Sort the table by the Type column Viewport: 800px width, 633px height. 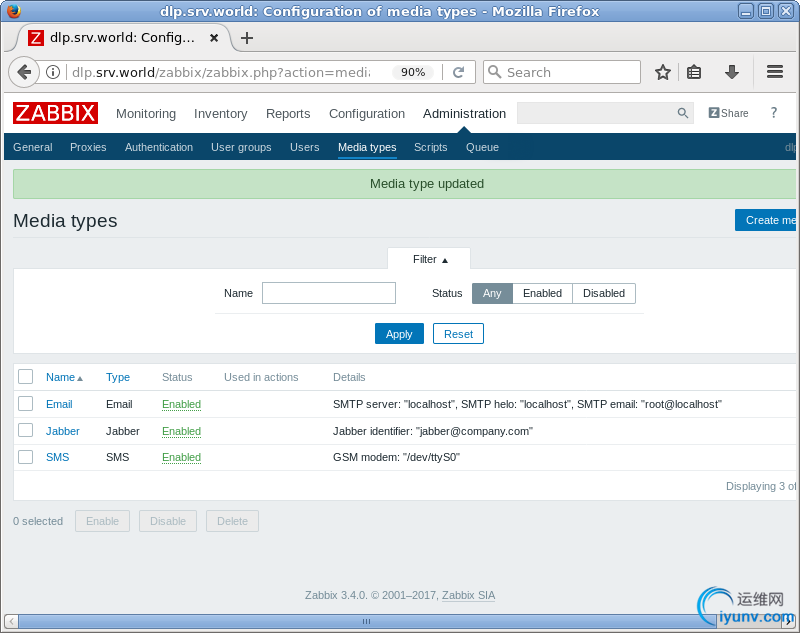click(118, 377)
